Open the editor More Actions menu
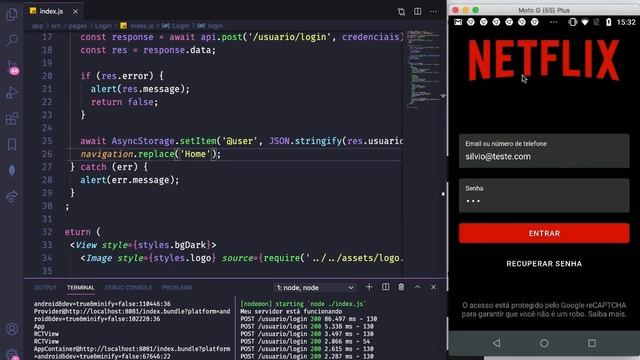 (x=434, y=11)
